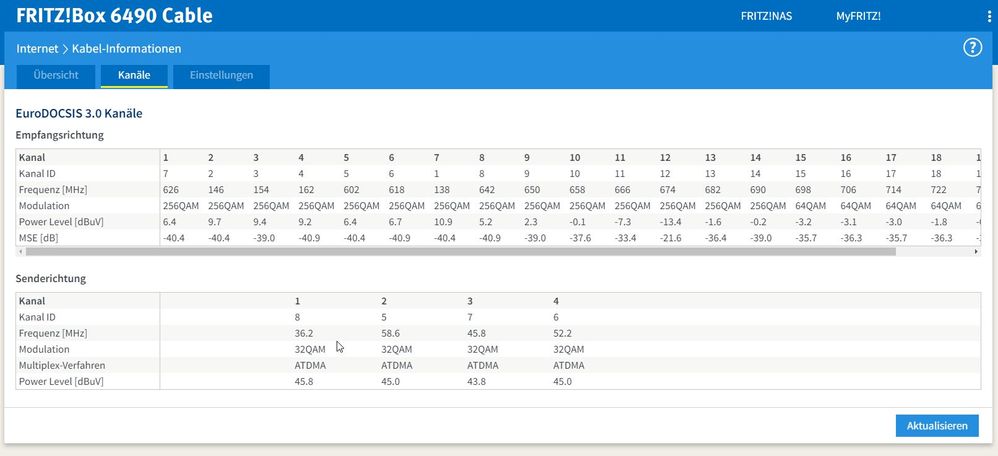Click the downstream frequency value 626

point(170,190)
